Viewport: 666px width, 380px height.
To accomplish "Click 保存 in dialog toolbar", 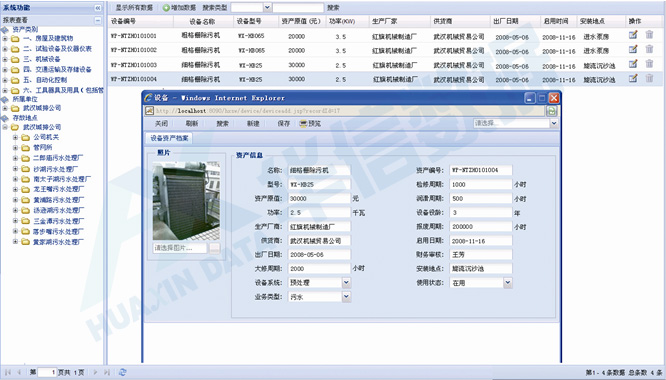I will 283,124.
